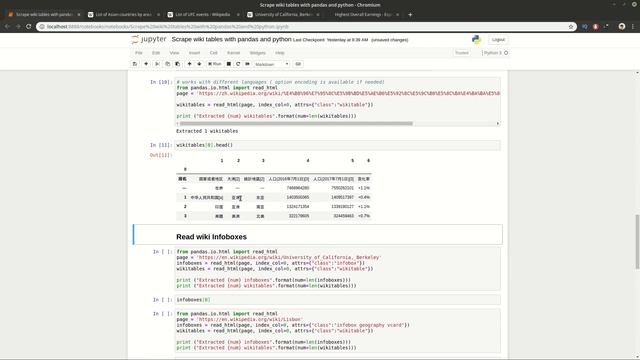Move selected cell down with the arrow icon
Viewport: 640px width, 360px height.
(x=199, y=64)
